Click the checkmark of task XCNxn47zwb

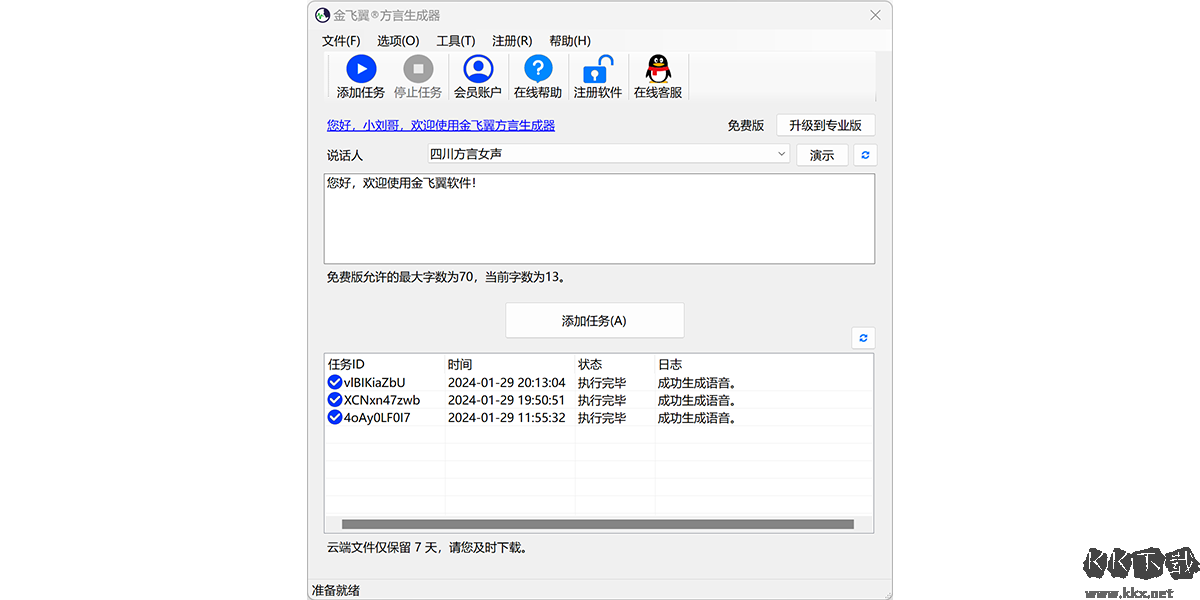point(335,399)
